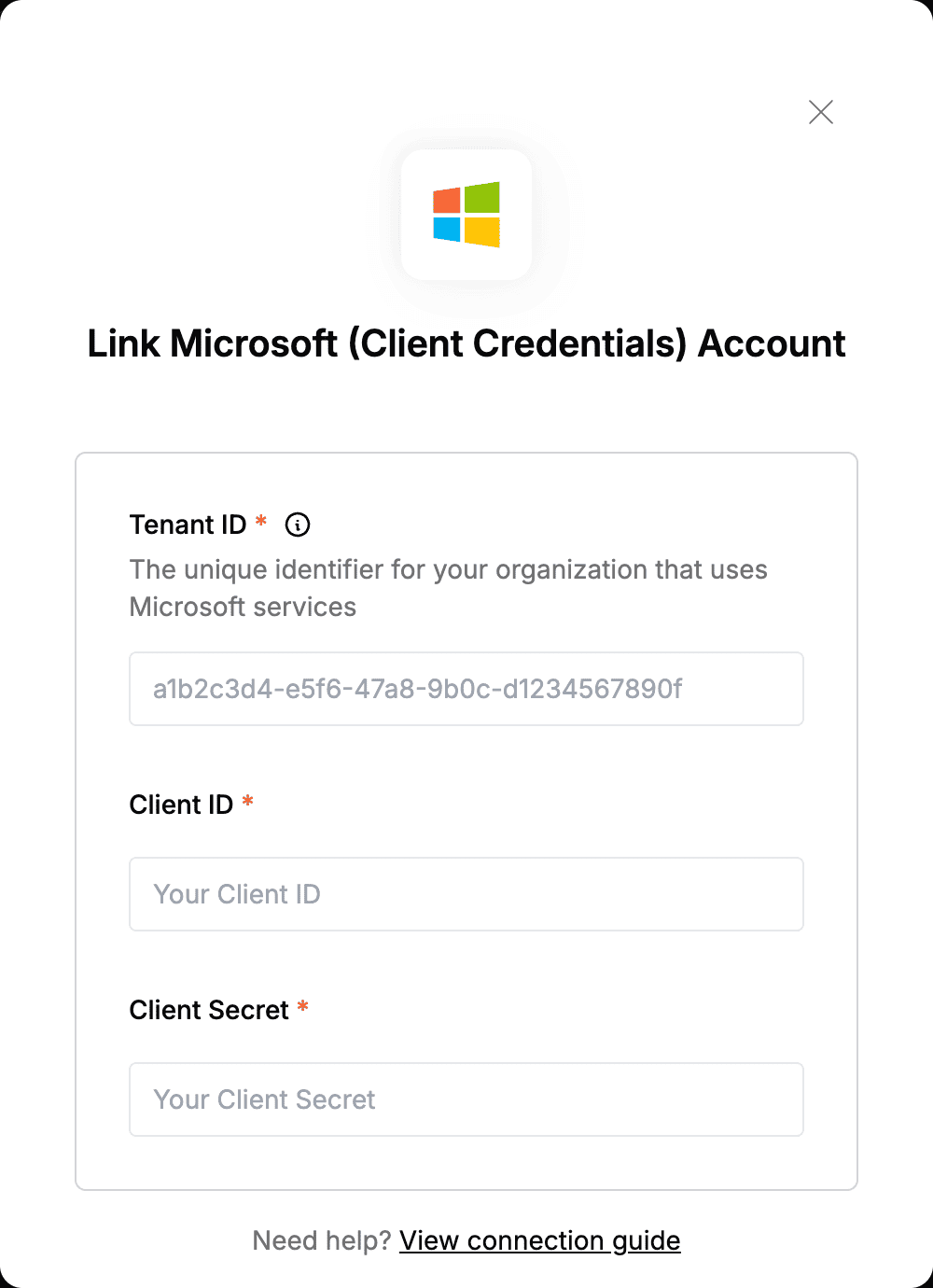Click the Client Secret label
Viewport: 933px width, 1288px height.
[209, 1010]
